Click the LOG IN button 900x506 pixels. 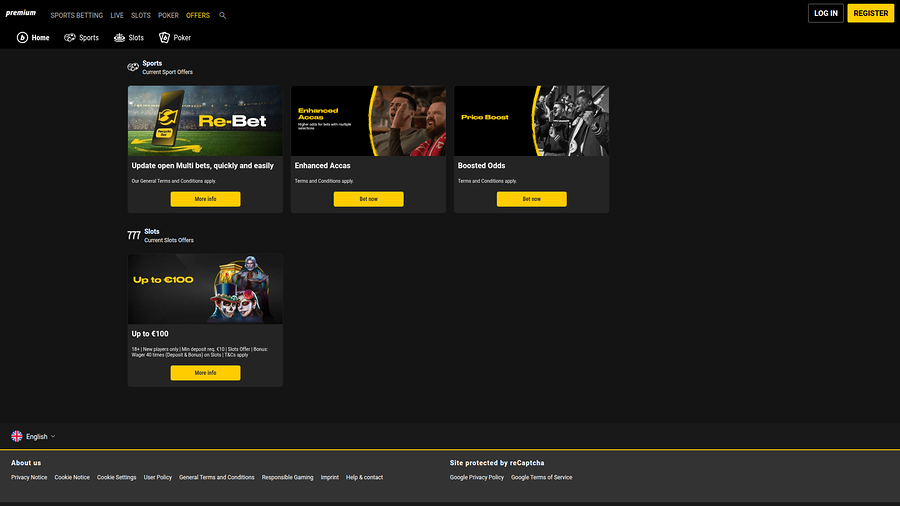click(825, 13)
